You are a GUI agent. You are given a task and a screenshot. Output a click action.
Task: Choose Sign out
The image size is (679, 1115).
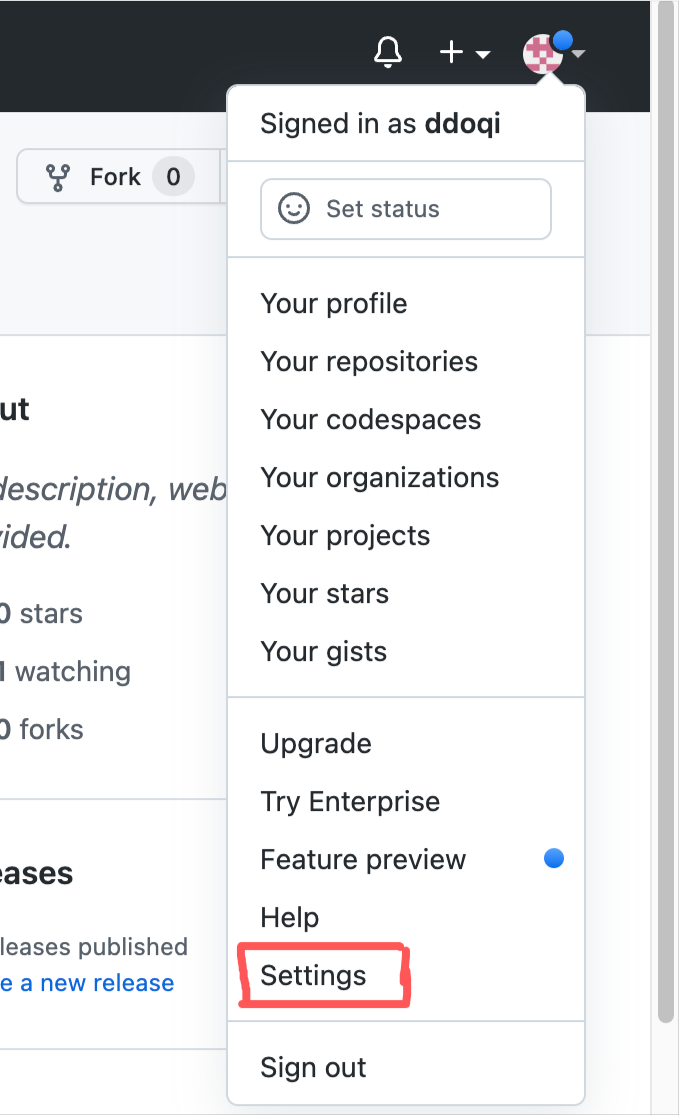tap(313, 1067)
